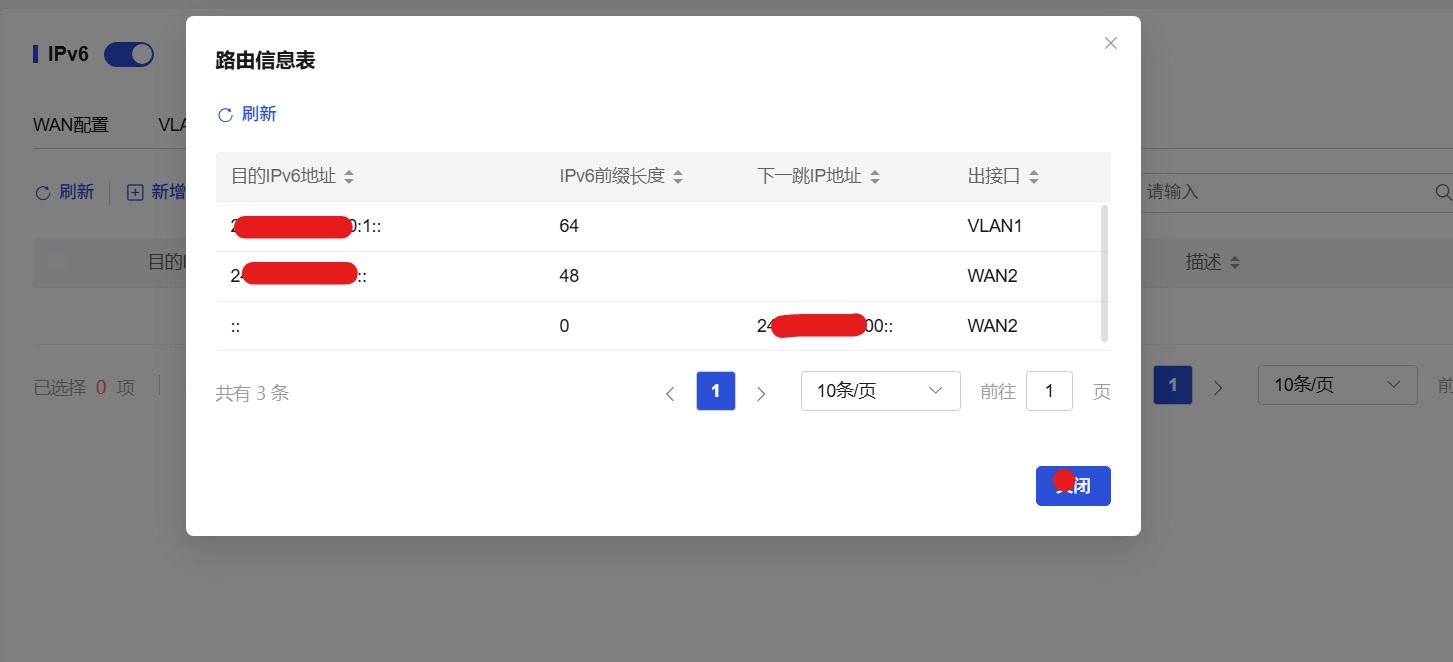Go to previous page in dialog pagination
Viewport: 1453px width, 662px height.
pos(670,393)
